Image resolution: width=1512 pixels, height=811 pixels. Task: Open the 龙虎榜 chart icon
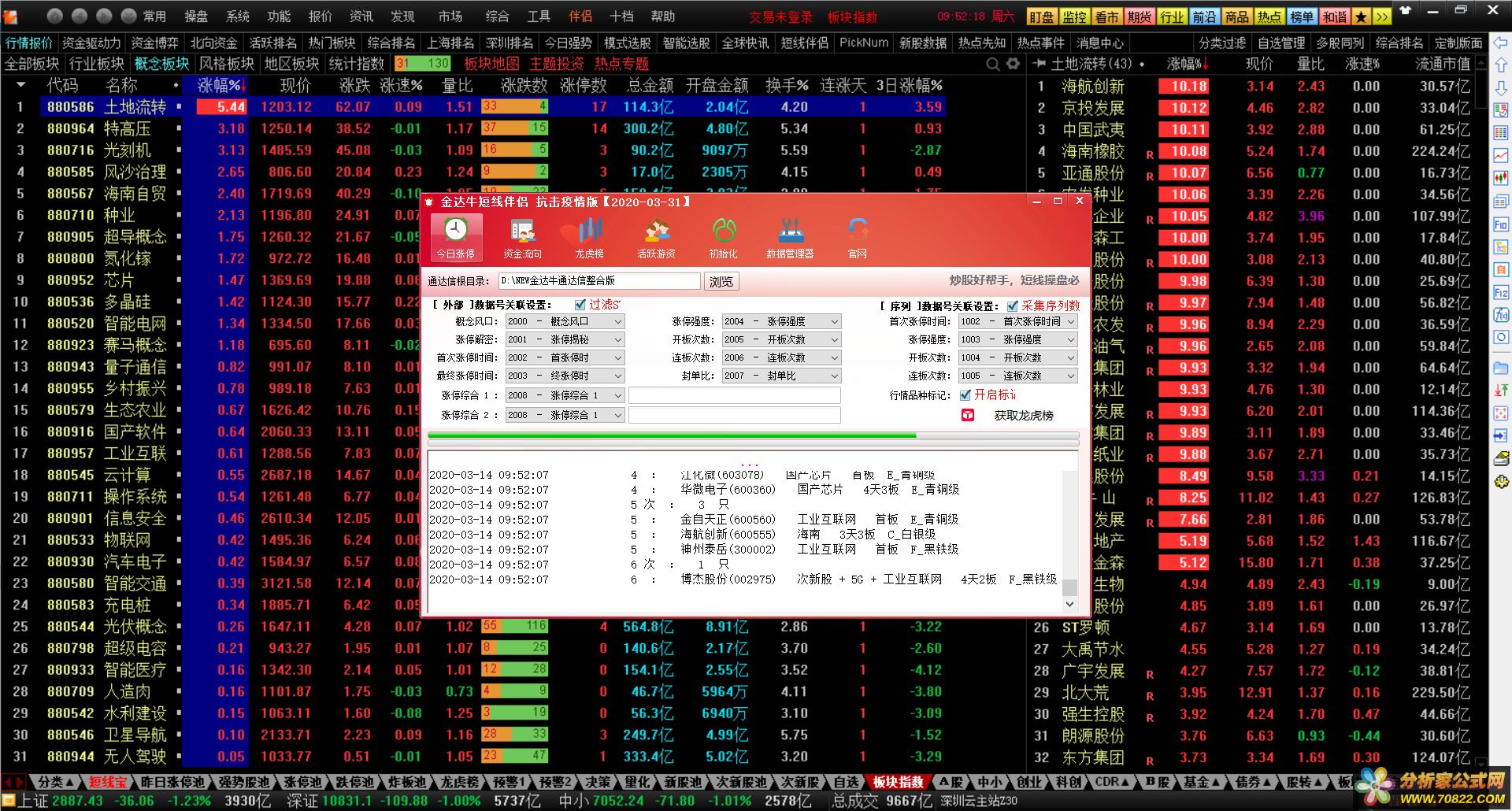point(589,237)
